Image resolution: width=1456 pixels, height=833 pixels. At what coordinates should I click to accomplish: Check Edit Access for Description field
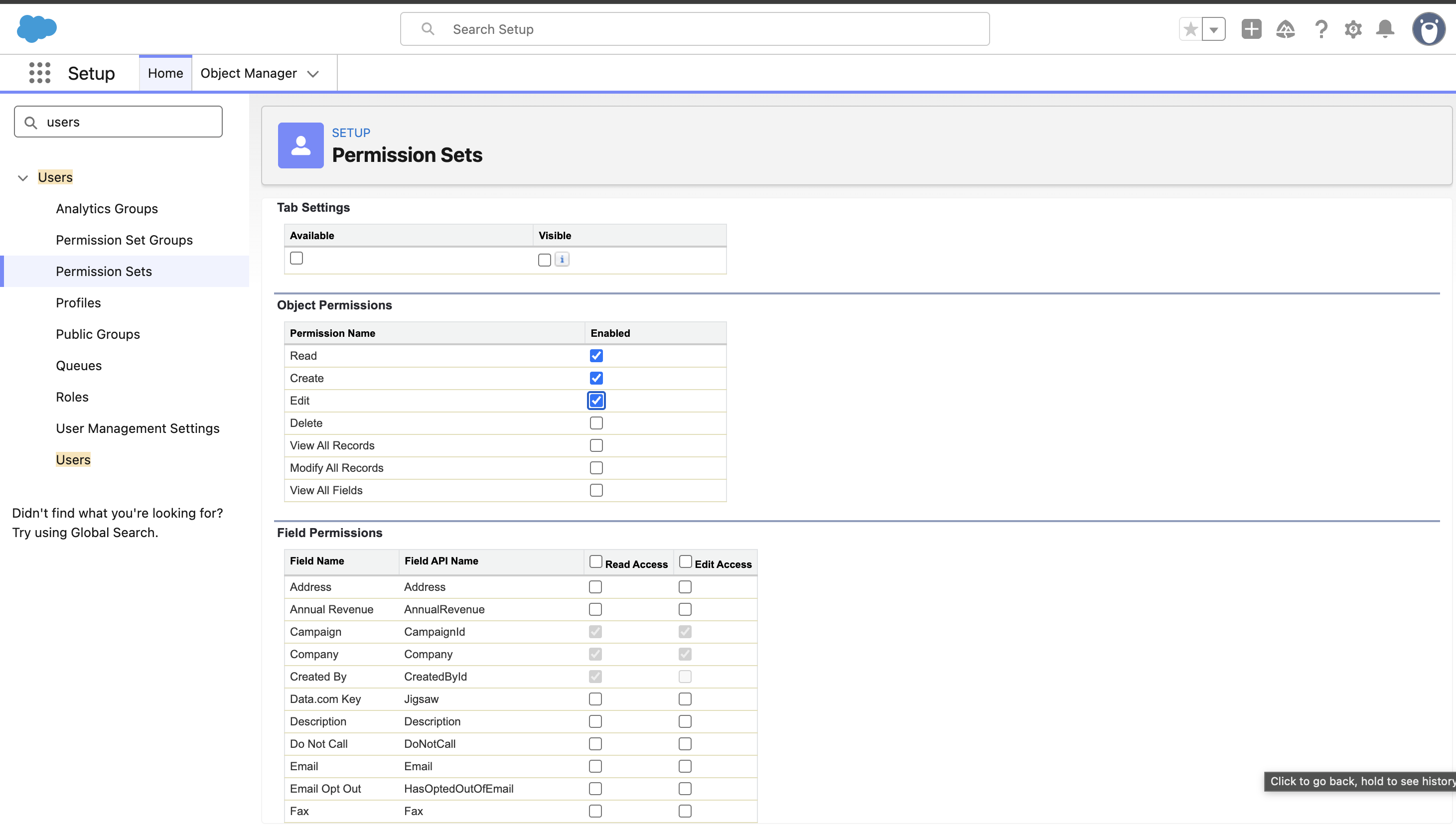coord(685,722)
